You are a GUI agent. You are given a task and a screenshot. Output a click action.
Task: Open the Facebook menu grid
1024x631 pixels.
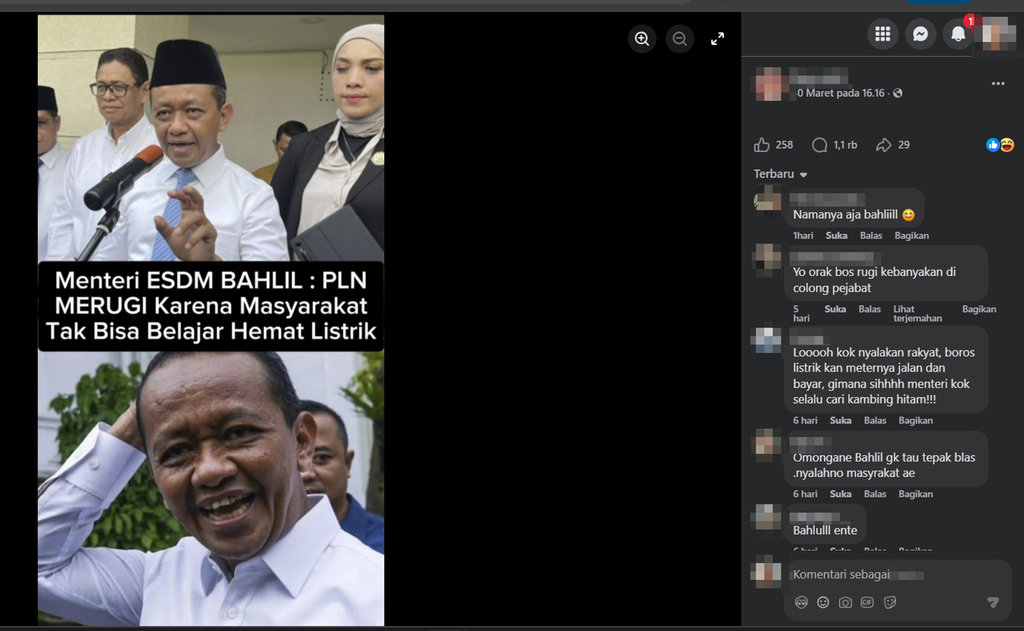tap(882, 34)
